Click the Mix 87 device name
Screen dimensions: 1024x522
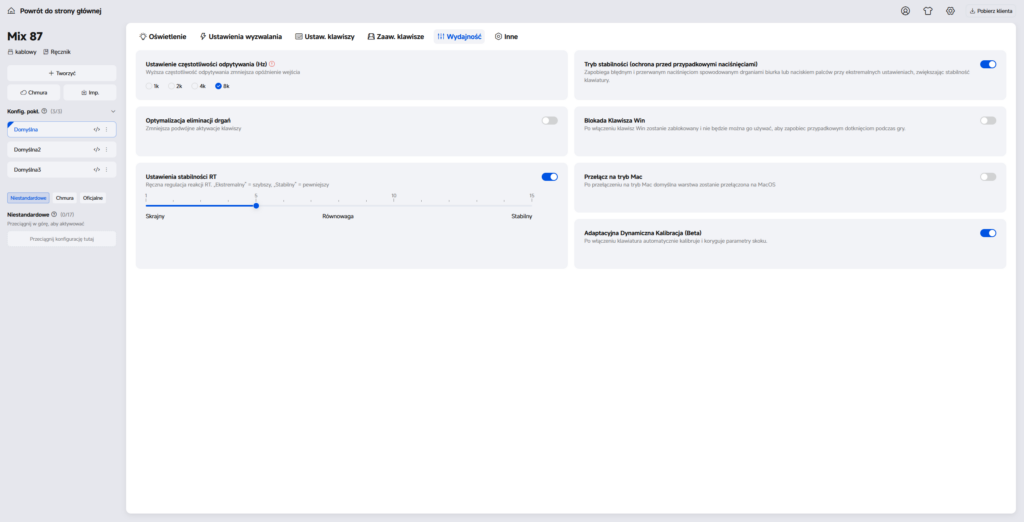pyautogui.click(x=25, y=37)
